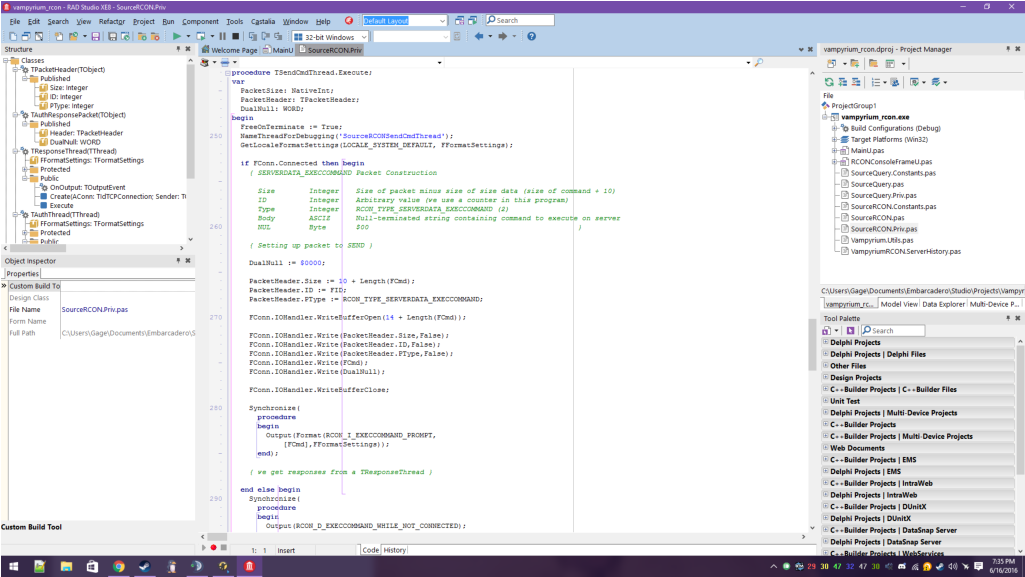Screen dimensions: 1025x577
Task: Click the Pause debugging icon
Action: (x=222, y=37)
